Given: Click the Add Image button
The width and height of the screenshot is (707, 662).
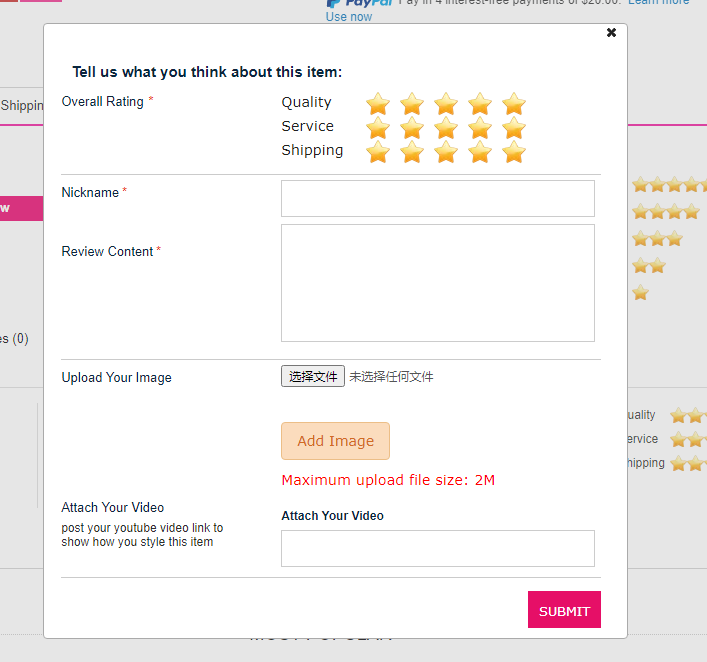Looking at the screenshot, I should (x=335, y=441).
